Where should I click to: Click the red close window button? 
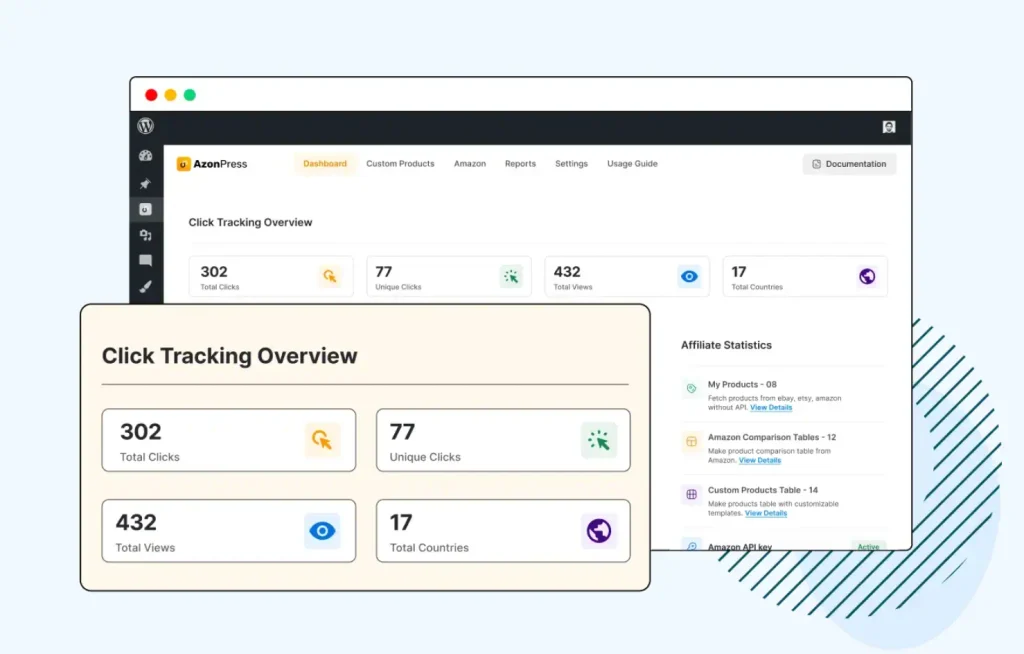[151, 95]
